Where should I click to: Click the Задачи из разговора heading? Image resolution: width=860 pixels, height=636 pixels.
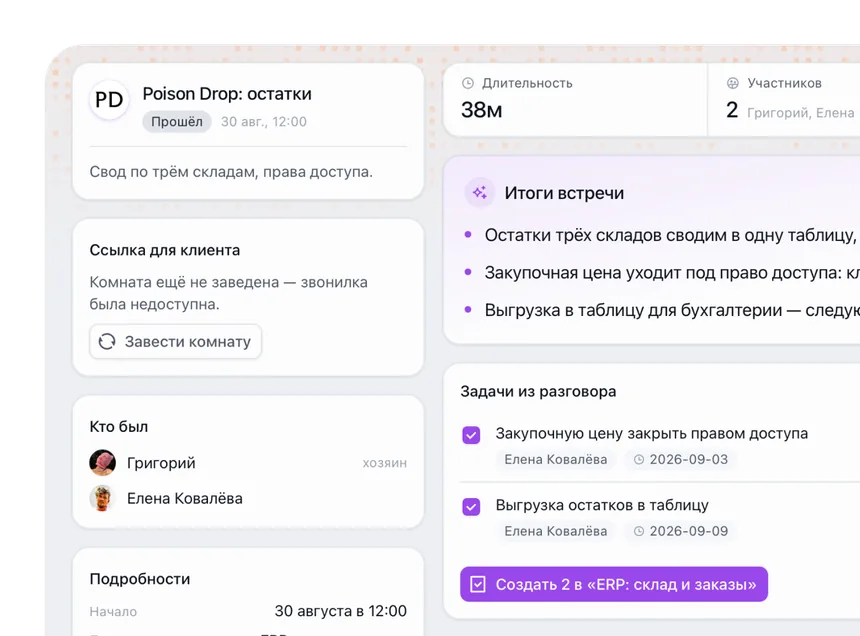pyautogui.click(x=538, y=391)
